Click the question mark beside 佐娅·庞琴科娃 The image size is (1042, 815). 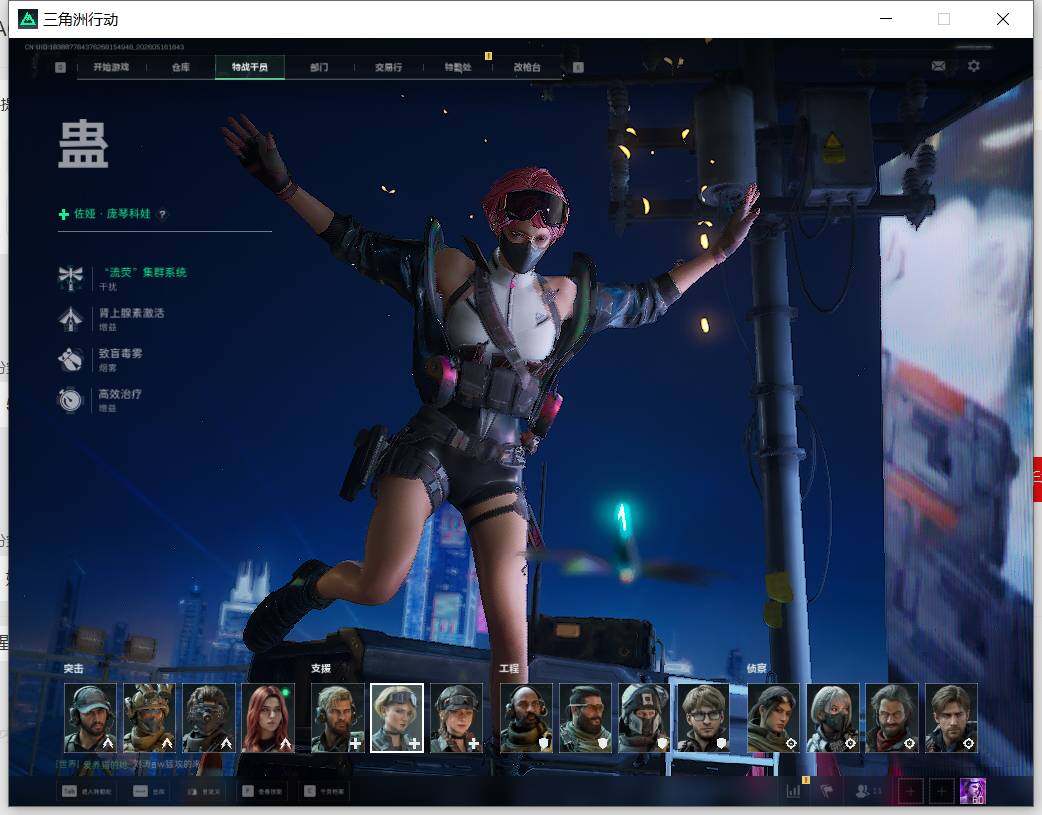point(162,214)
